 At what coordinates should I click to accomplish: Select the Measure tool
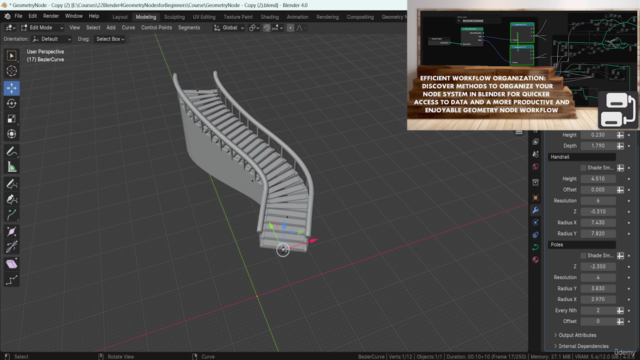pos(11,167)
